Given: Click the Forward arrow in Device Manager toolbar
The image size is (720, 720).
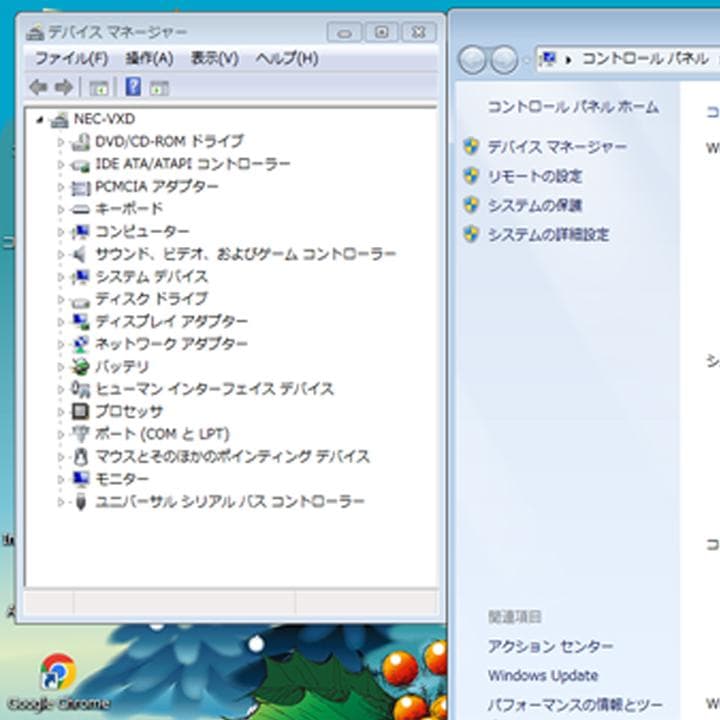Looking at the screenshot, I should pos(63,87).
